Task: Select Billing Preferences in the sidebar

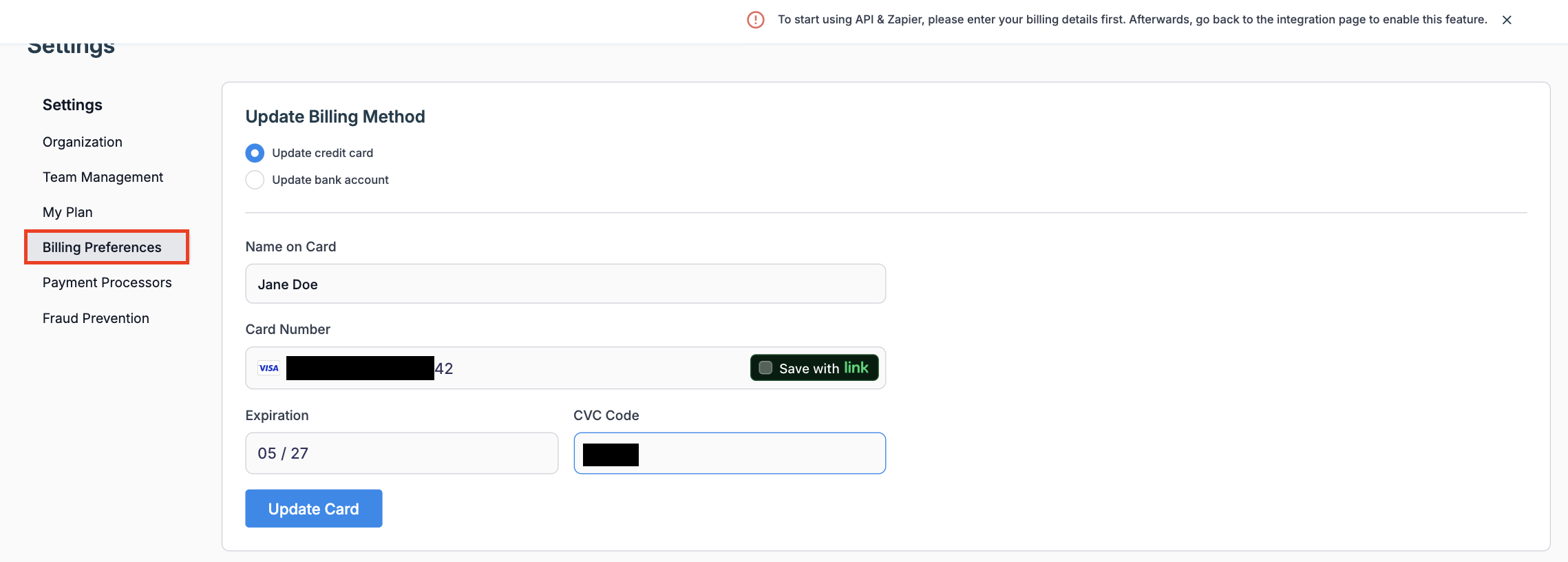Action: (102, 247)
